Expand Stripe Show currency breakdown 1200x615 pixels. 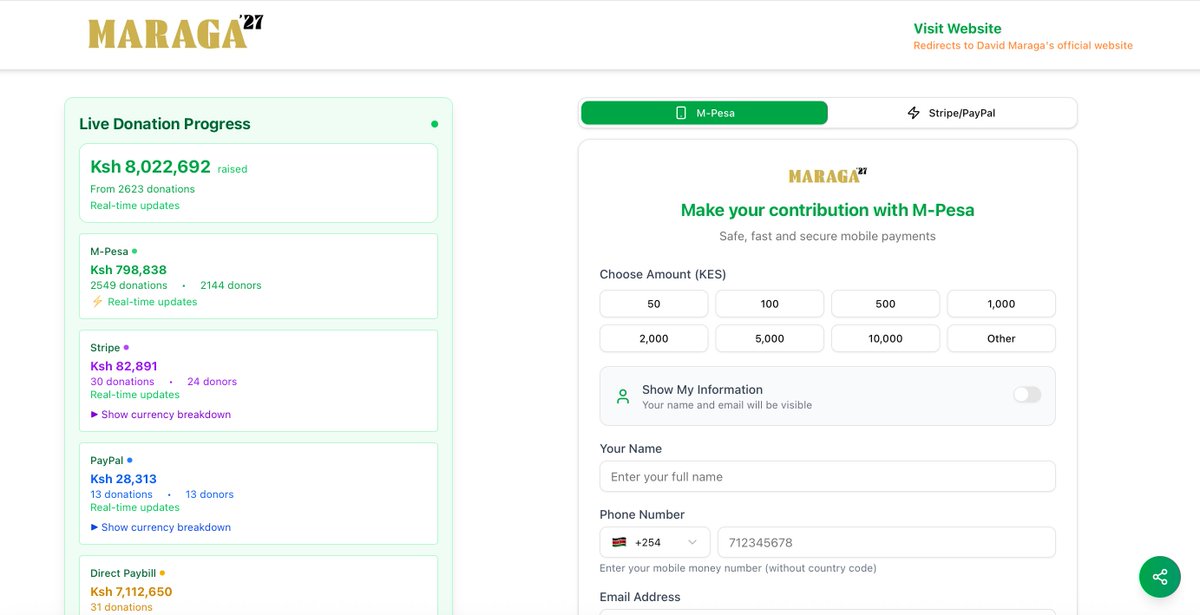click(161, 414)
